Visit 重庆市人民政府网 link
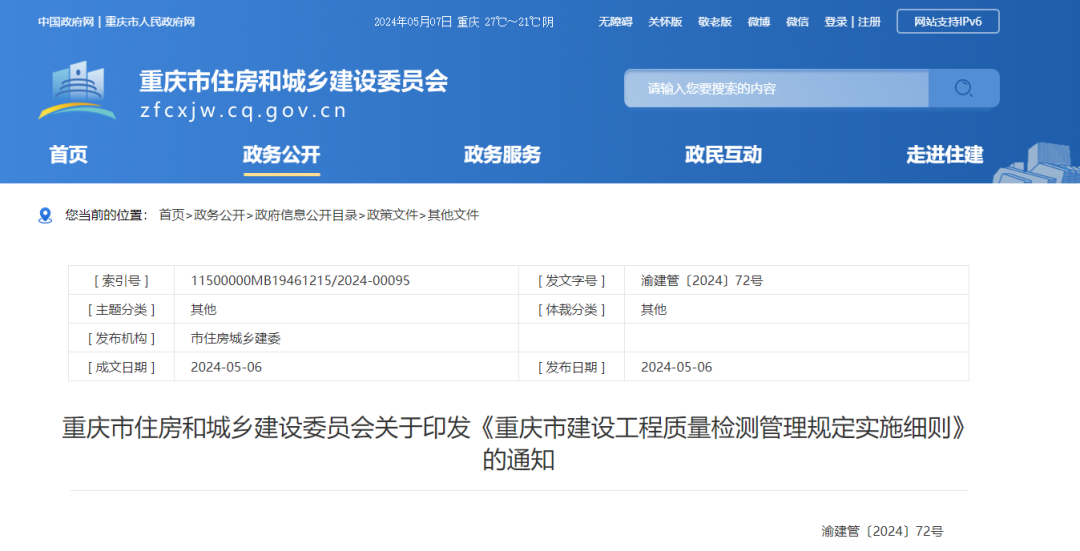 click(150, 22)
